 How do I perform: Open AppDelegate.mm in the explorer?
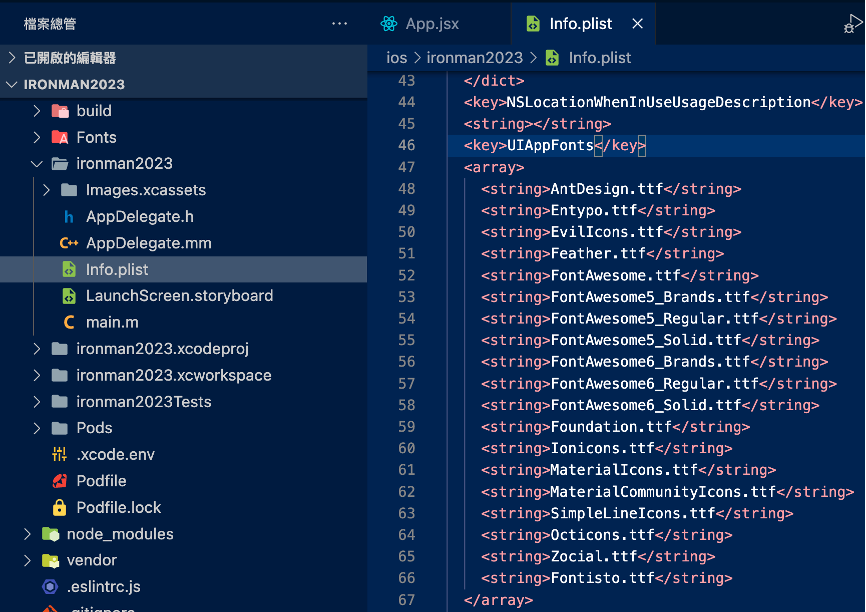(x=183, y=243)
